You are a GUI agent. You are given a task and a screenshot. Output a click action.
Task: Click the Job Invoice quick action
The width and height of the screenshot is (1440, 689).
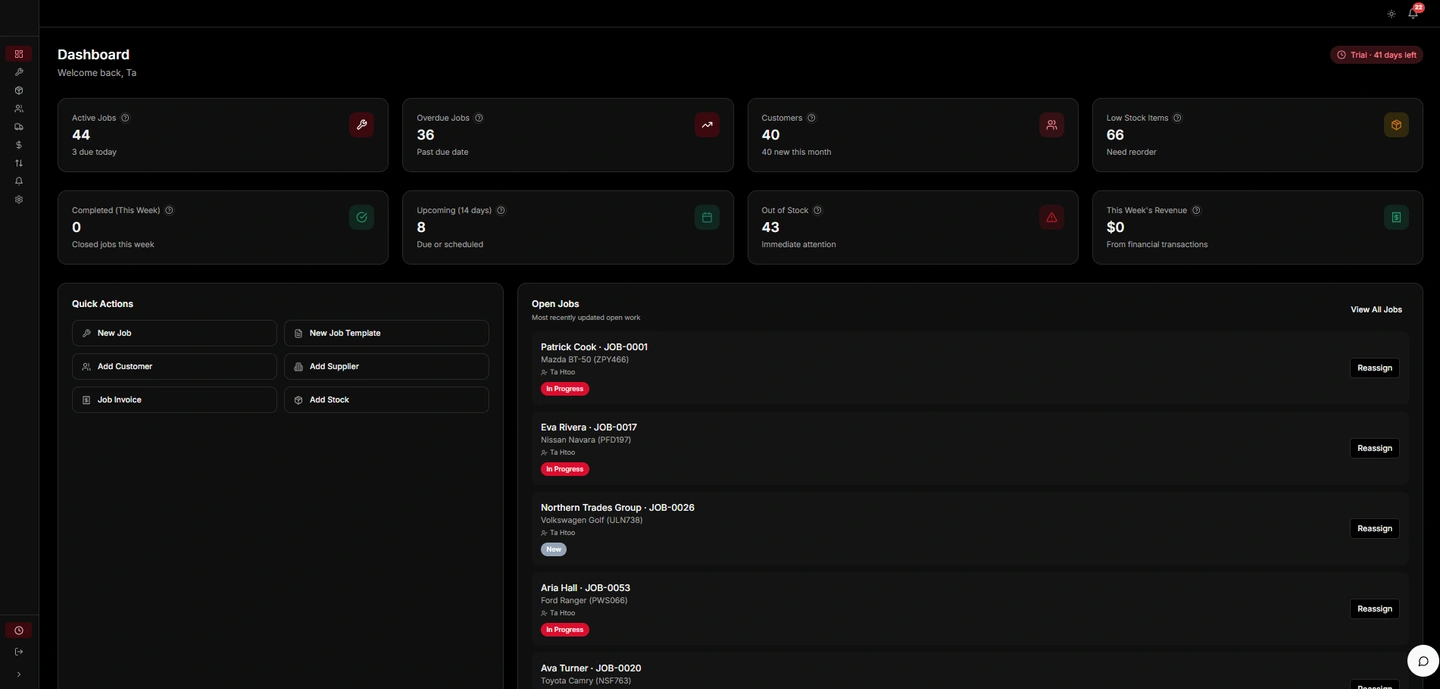click(174, 400)
